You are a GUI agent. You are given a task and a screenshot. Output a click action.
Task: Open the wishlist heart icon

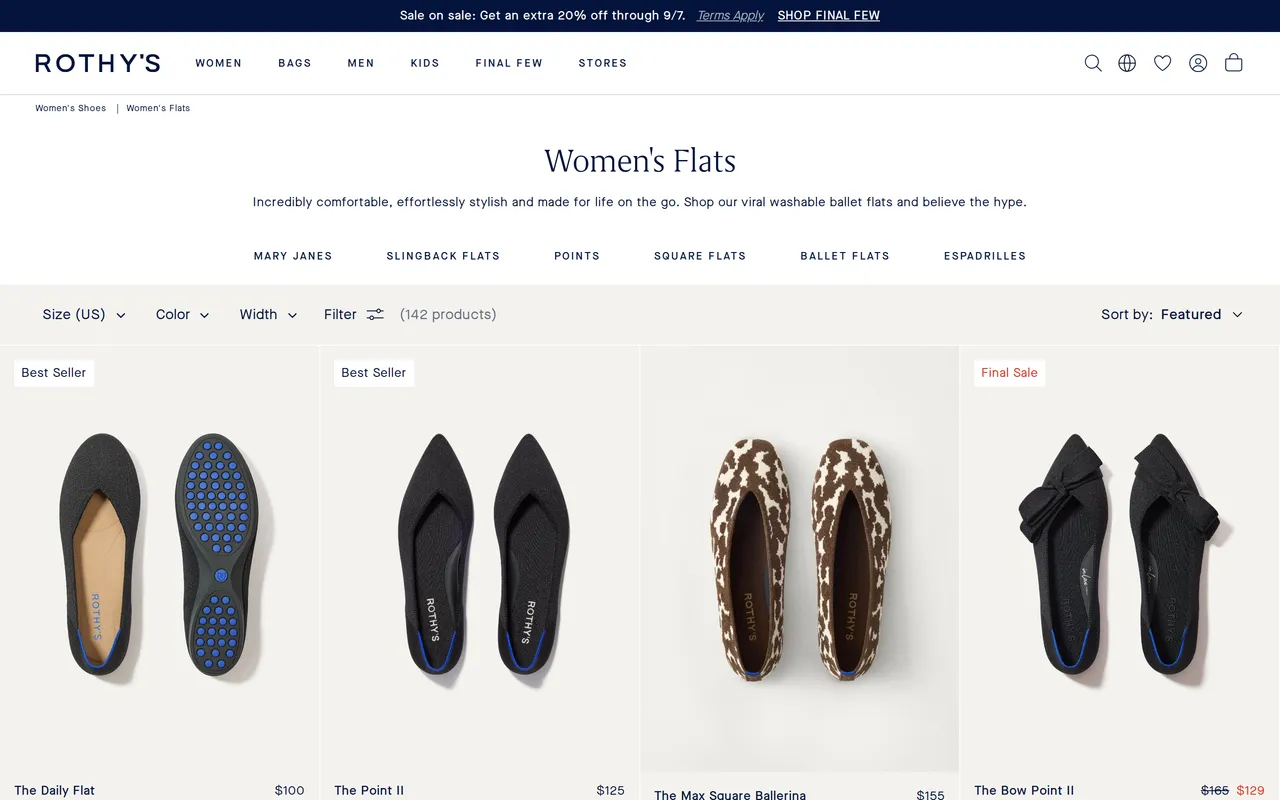click(x=1162, y=63)
